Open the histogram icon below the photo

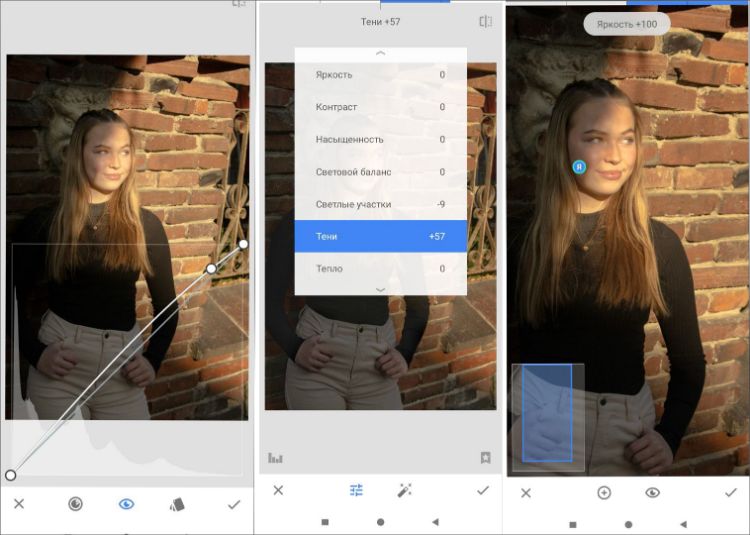[x=275, y=458]
